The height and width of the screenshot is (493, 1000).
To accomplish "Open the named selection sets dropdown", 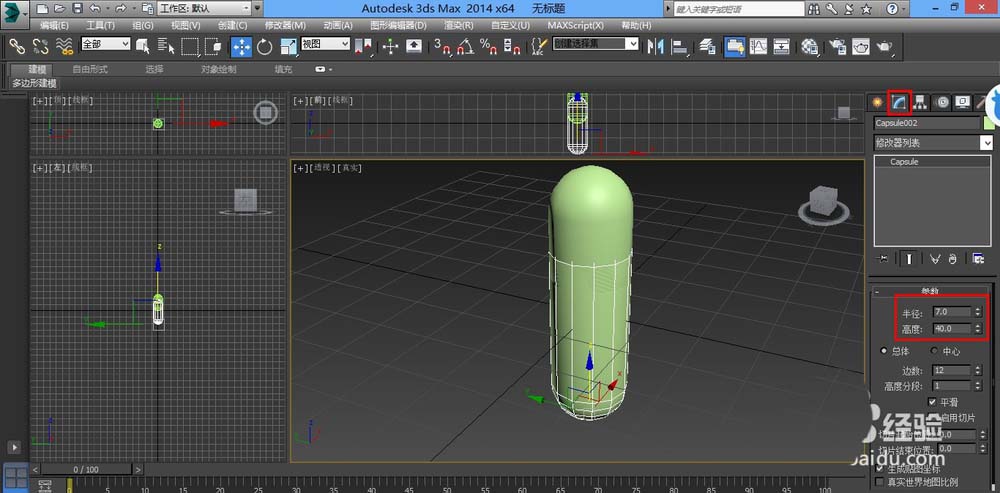I will pyautogui.click(x=596, y=44).
